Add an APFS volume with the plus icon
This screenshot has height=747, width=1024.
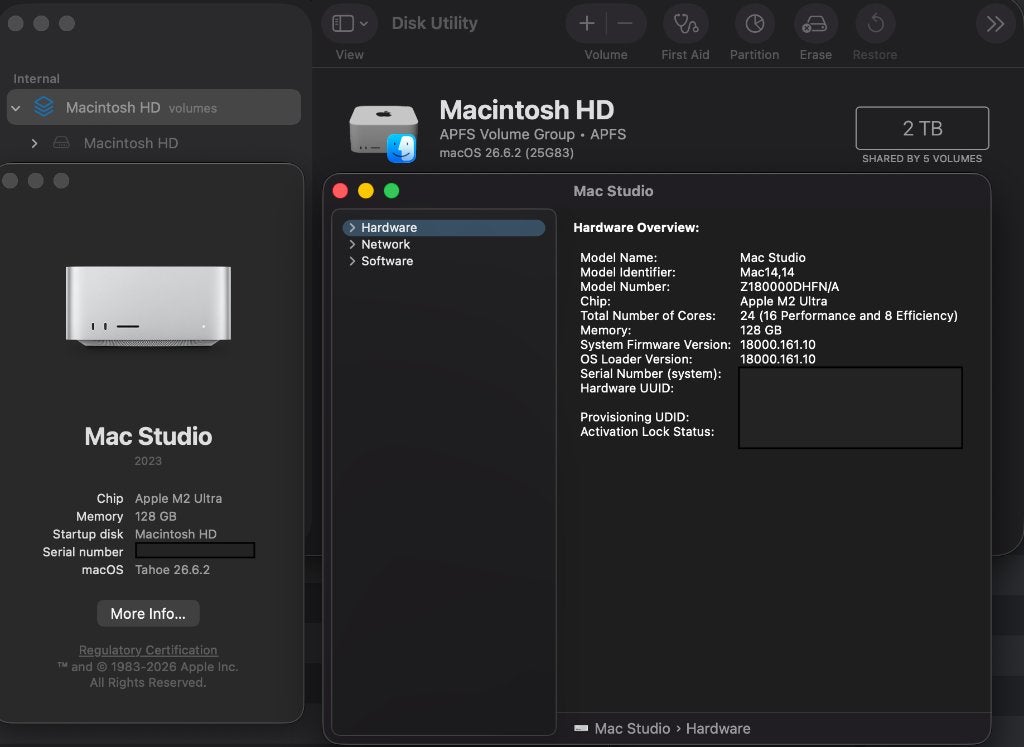tap(586, 24)
